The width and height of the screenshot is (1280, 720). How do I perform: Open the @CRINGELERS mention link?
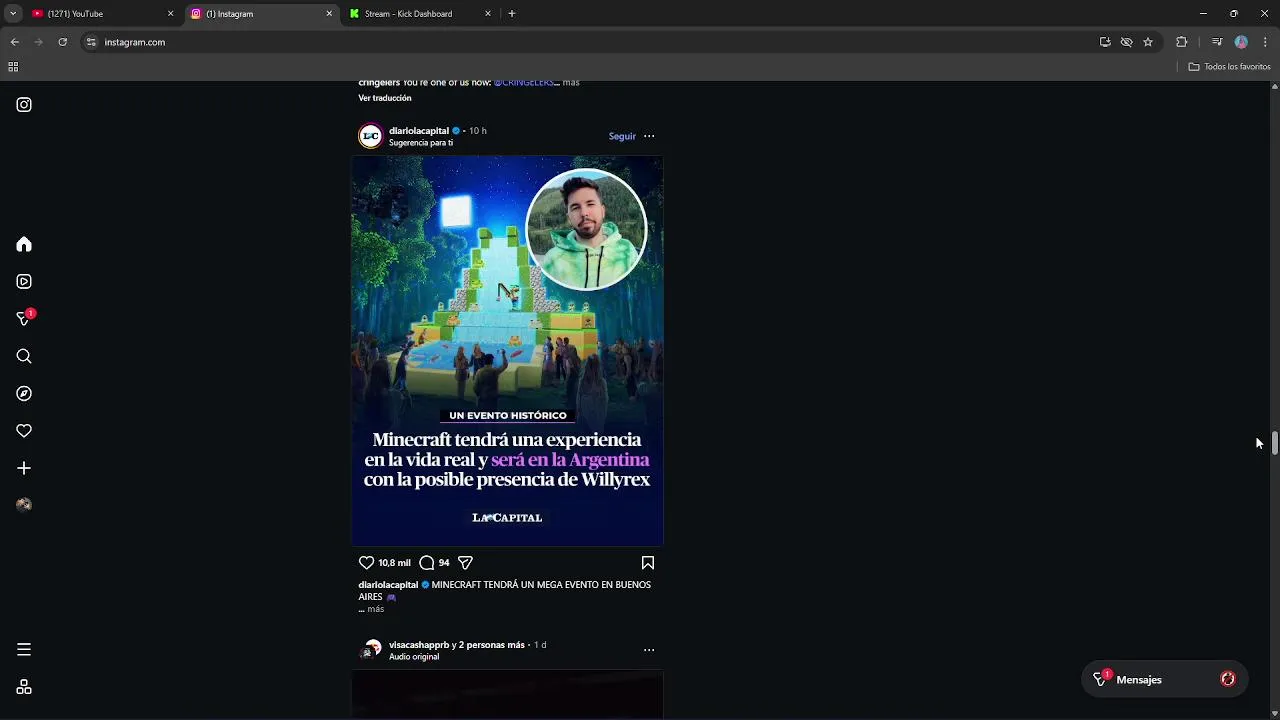click(524, 83)
